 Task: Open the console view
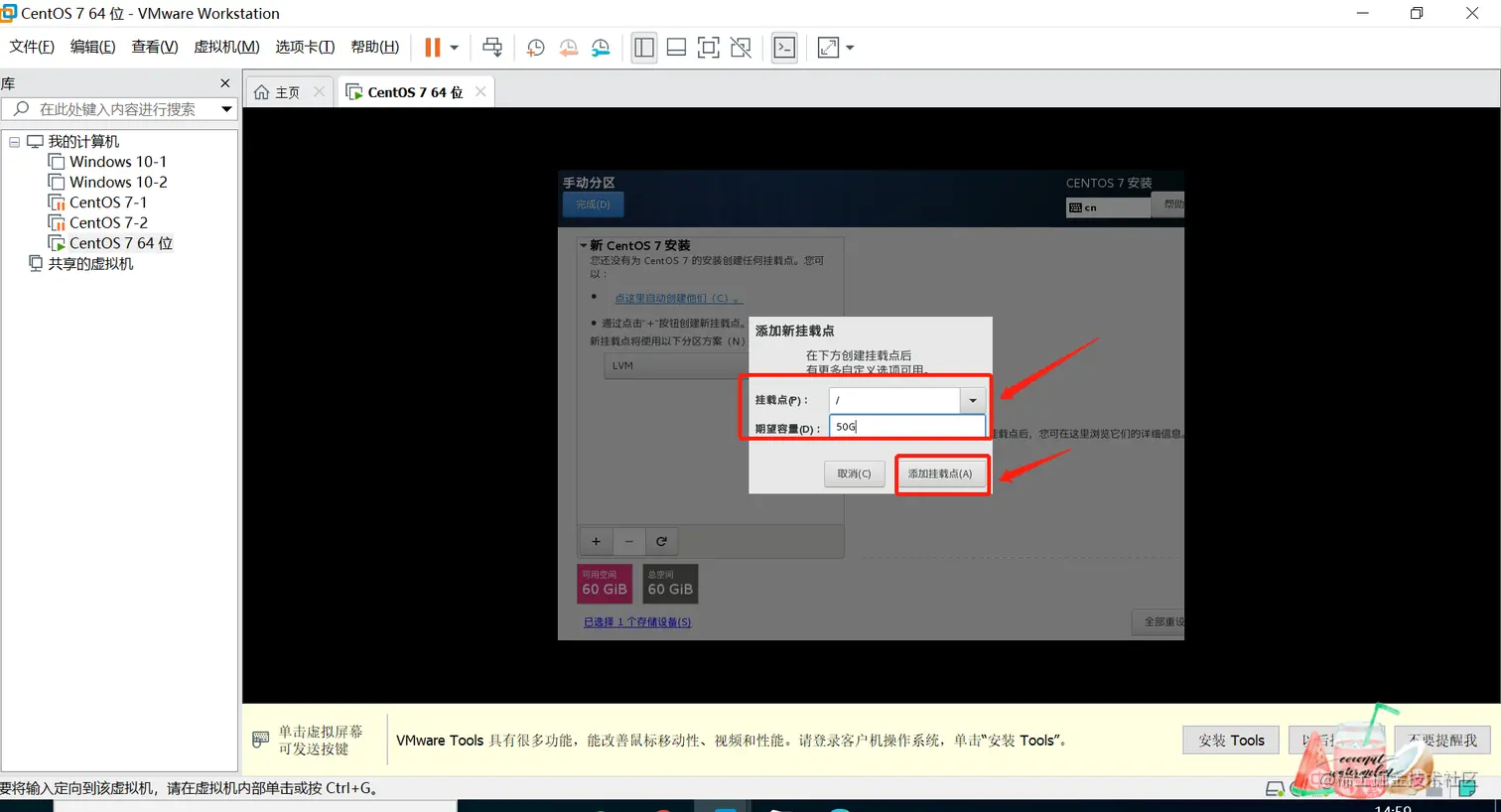[x=784, y=47]
